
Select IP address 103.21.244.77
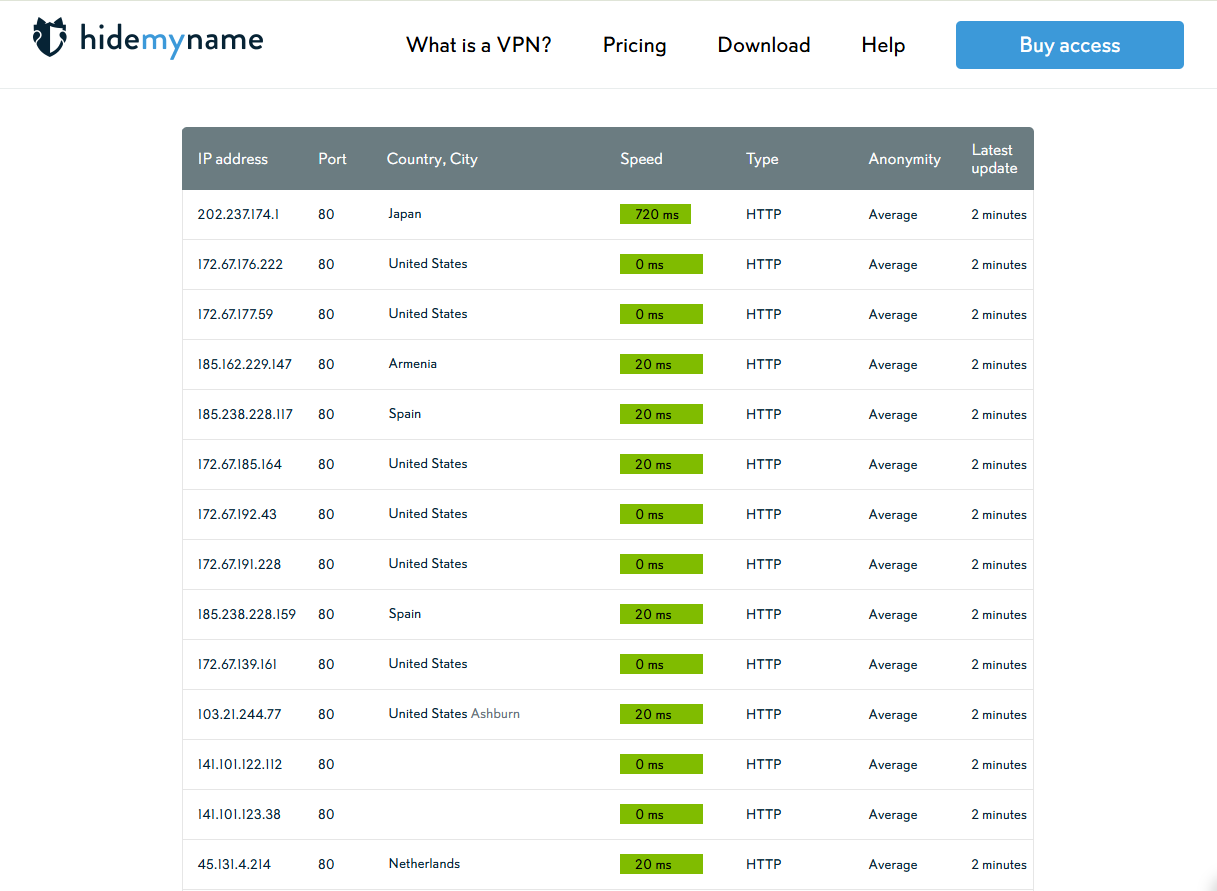[x=240, y=714]
